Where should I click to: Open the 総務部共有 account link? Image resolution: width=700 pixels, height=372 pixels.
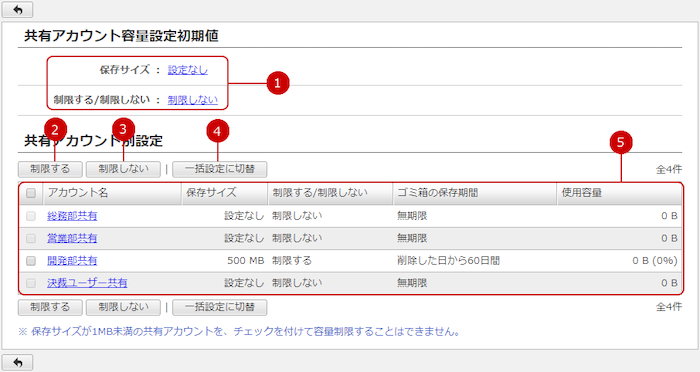(x=72, y=216)
